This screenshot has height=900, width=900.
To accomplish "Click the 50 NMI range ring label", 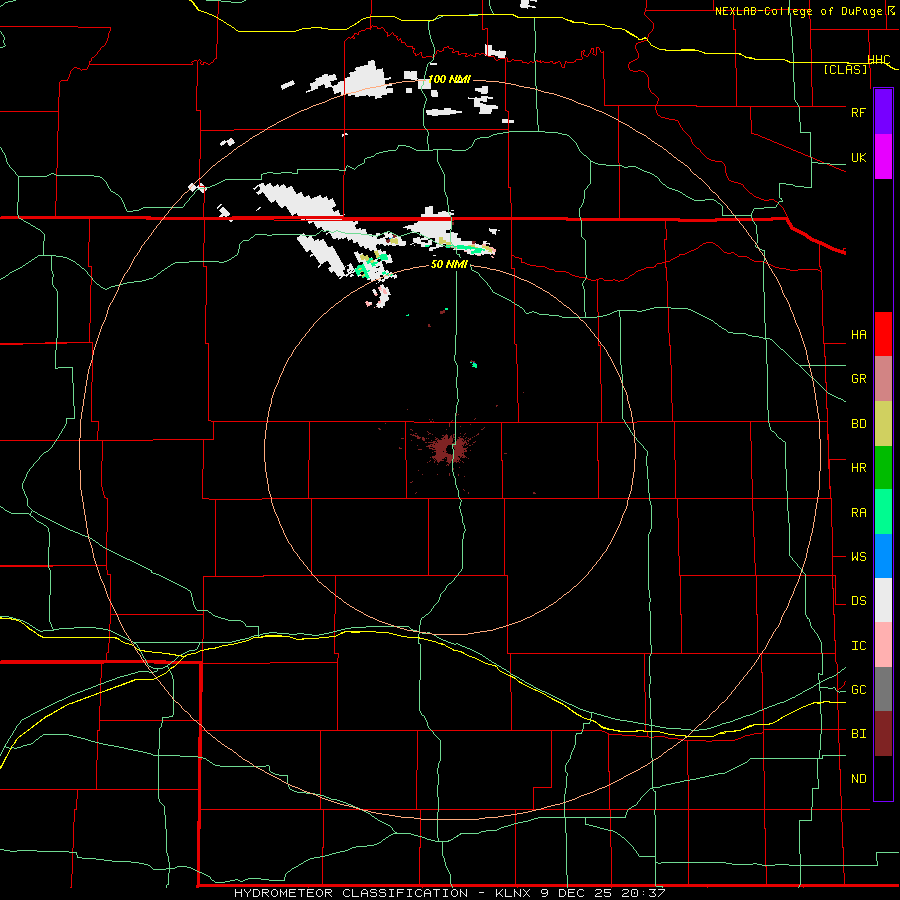I will [x=449, y=264].
